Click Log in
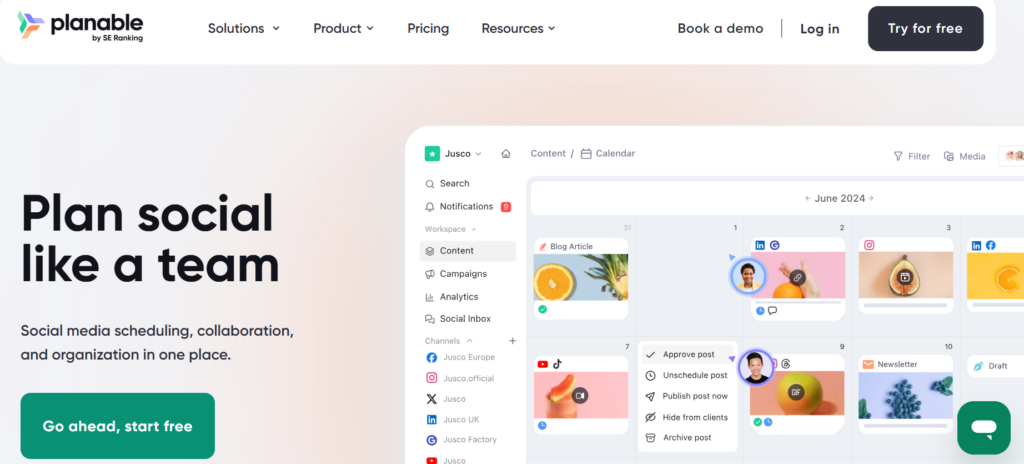 pyautogui.click(x=820, y=29)
